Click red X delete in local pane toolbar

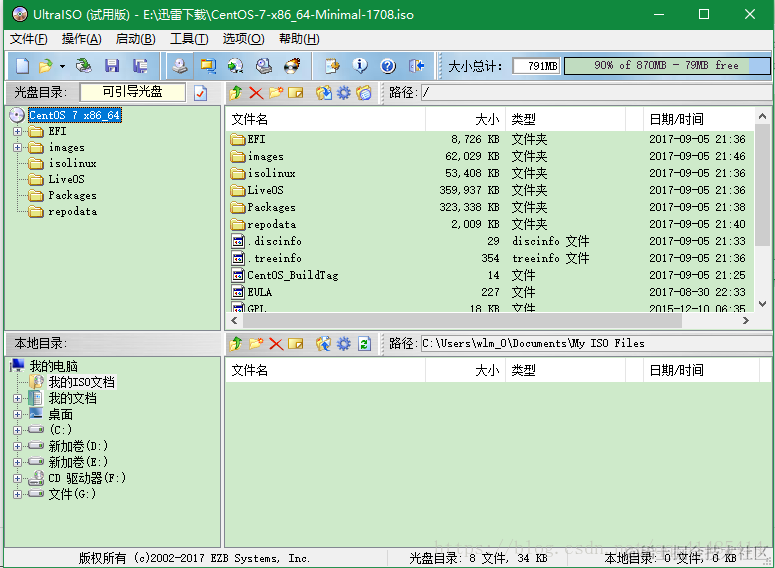coord(276,344)
